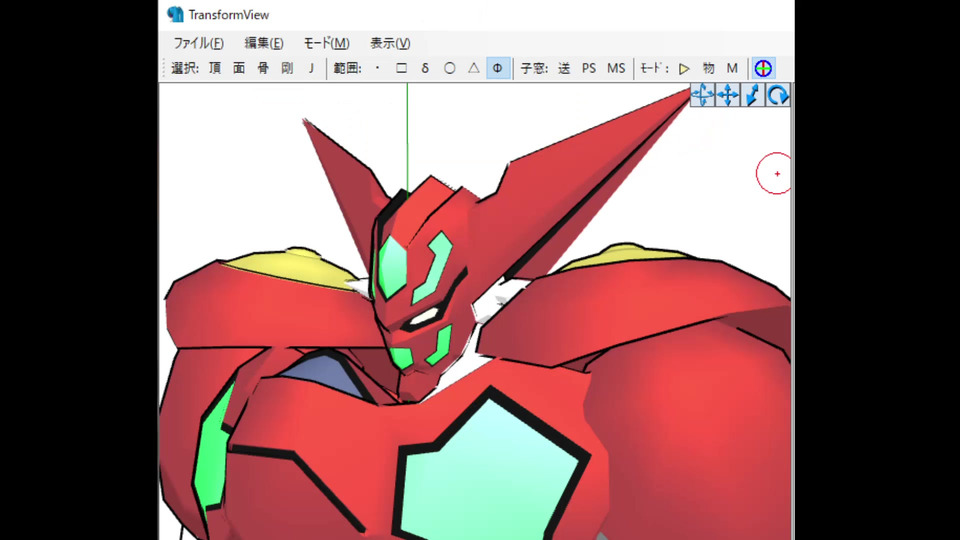The image size is (960, 540).
Task: Click the PS child window button
Action: pyautogui.click(x=589, y=68)
